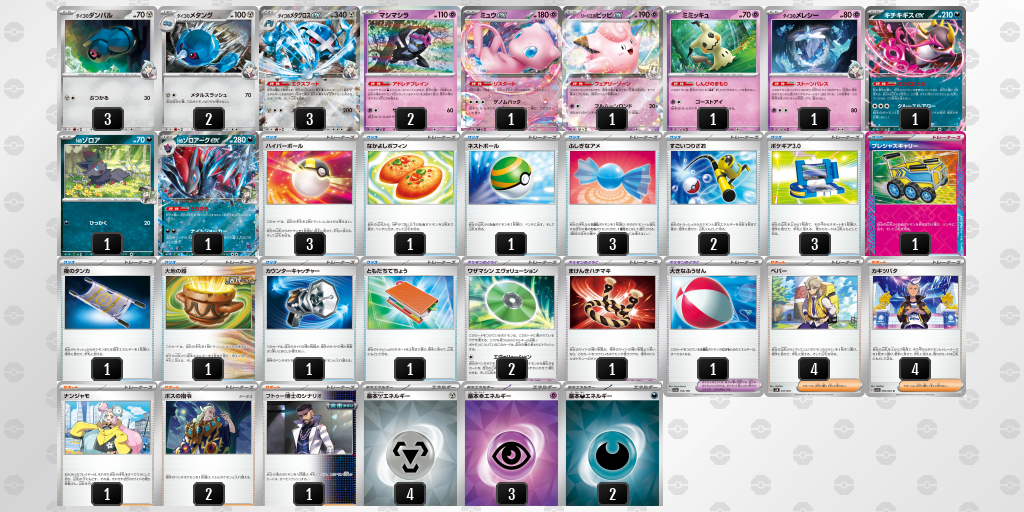Screen dimensions: 1024x512
Task: Open the Mimikyu card
Action: point(713,69)
